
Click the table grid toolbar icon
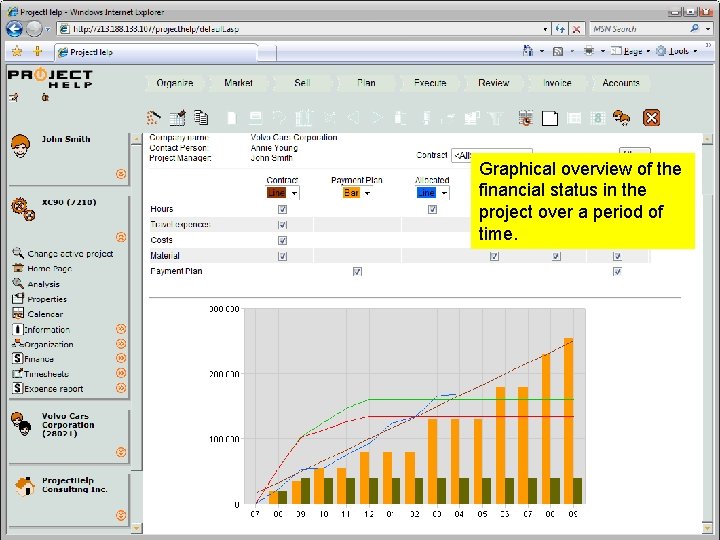[x=574, y=118]
